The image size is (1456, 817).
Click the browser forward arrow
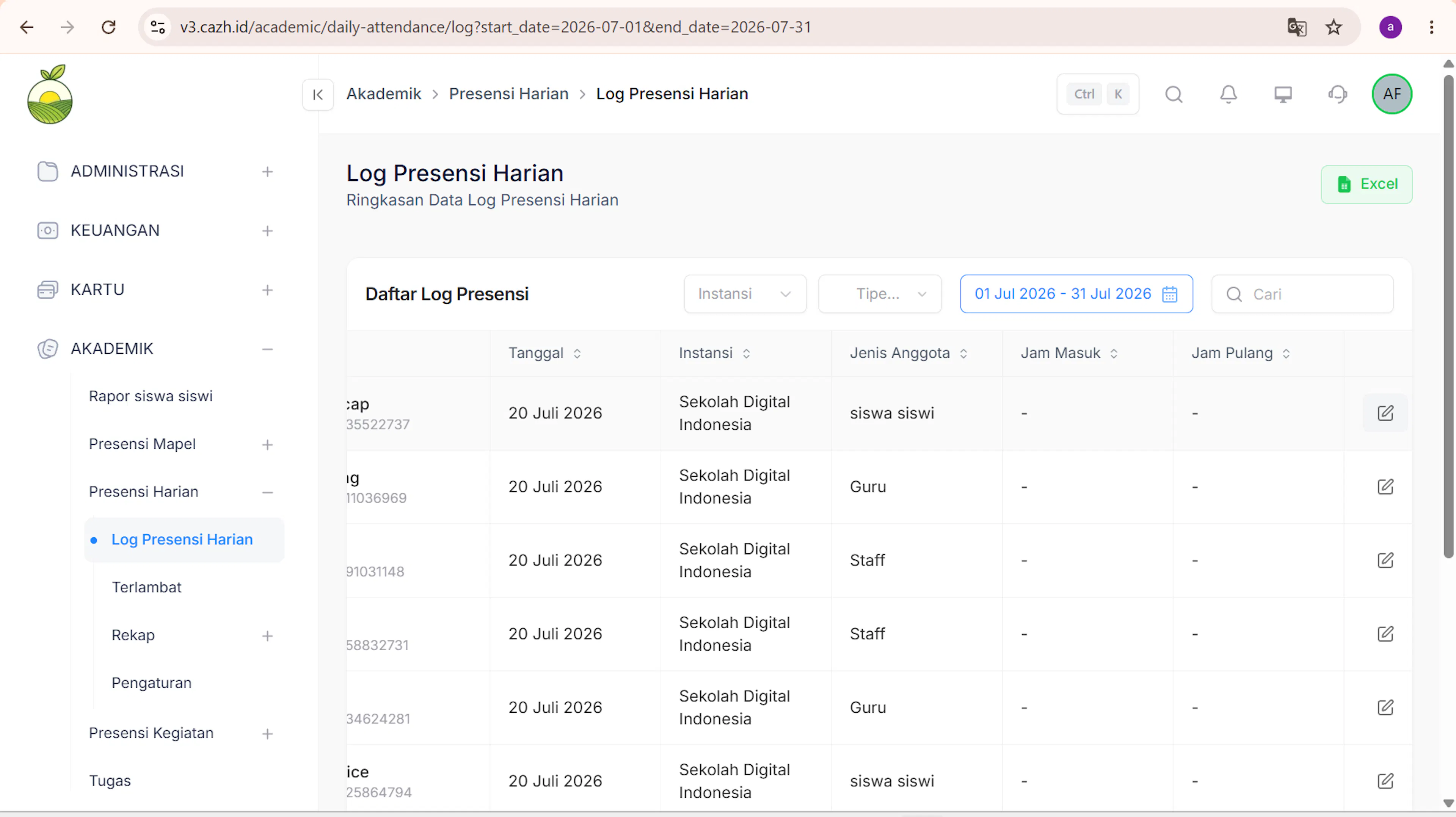[x=67, y=27]
